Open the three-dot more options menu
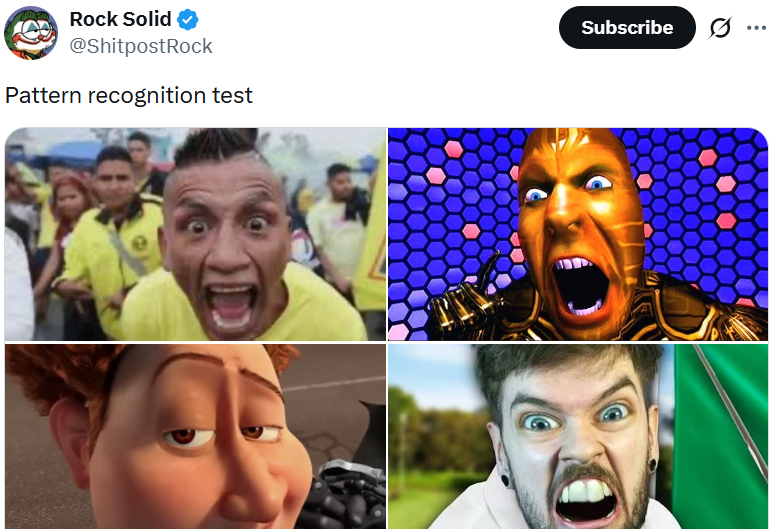This screenshot has width=772, height=529. (x=756, y=28)
